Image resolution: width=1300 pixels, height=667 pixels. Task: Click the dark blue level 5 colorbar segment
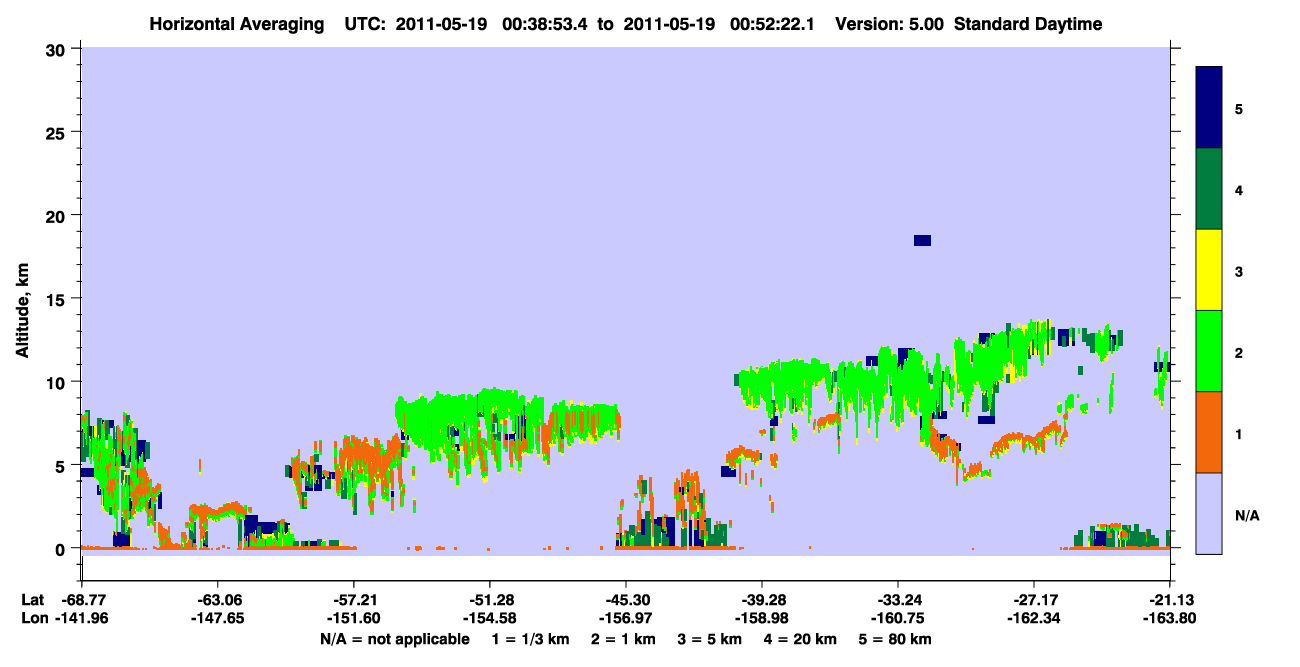coord(1209,108)
